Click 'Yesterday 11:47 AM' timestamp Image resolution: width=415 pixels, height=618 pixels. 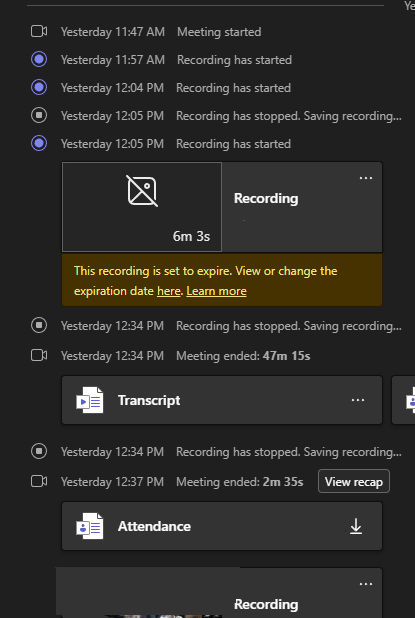pyautogui.click(x=113, y=32)
